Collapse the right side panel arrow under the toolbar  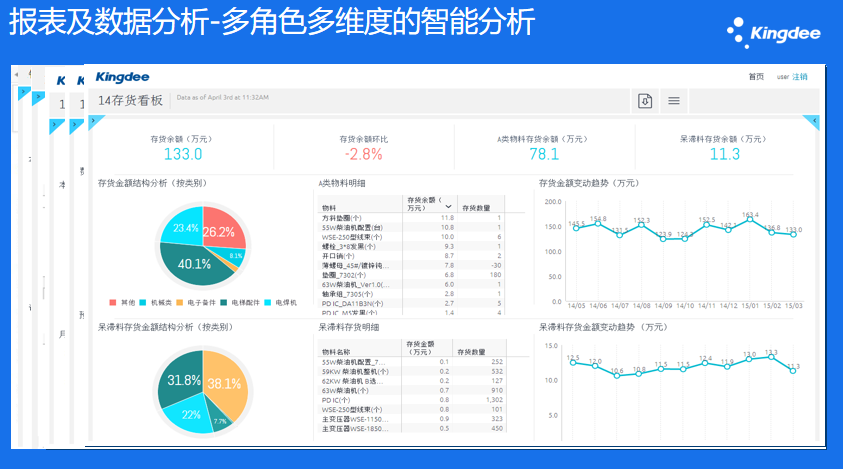[x=812, y=122]
